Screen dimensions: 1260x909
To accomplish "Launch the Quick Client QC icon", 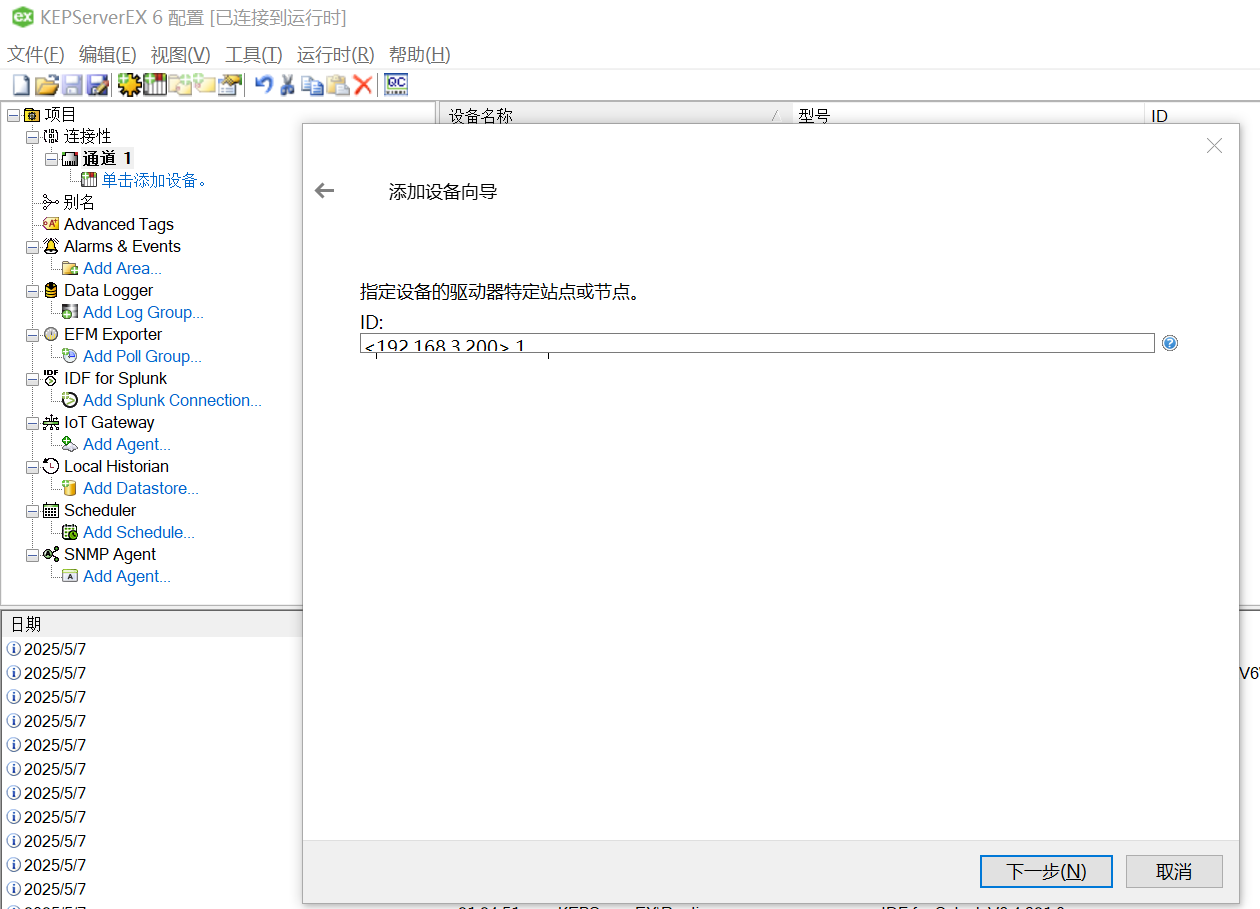I will [x=396, y=85].
